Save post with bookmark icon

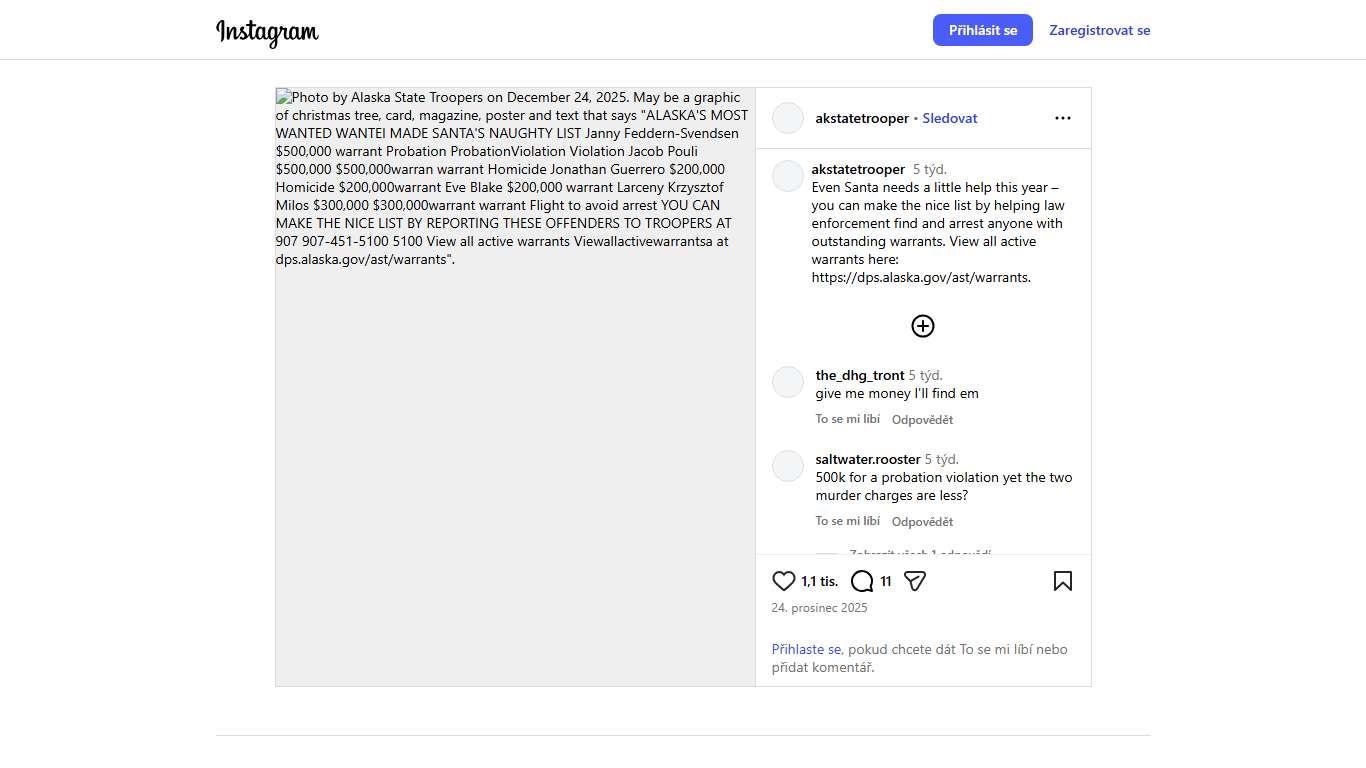pos(1063,581)
